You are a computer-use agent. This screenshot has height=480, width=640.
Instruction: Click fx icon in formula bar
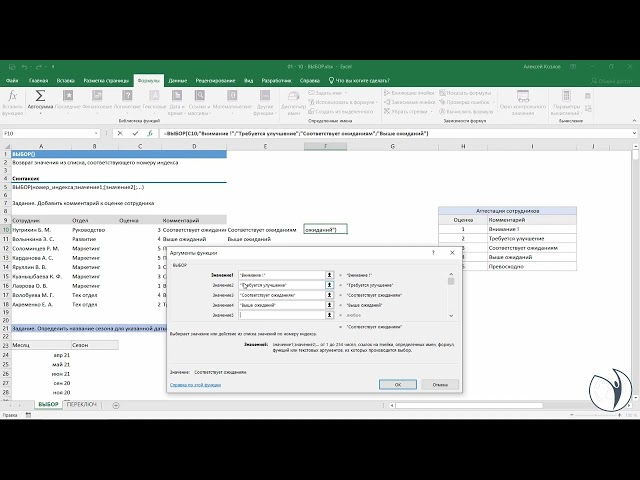150,133
